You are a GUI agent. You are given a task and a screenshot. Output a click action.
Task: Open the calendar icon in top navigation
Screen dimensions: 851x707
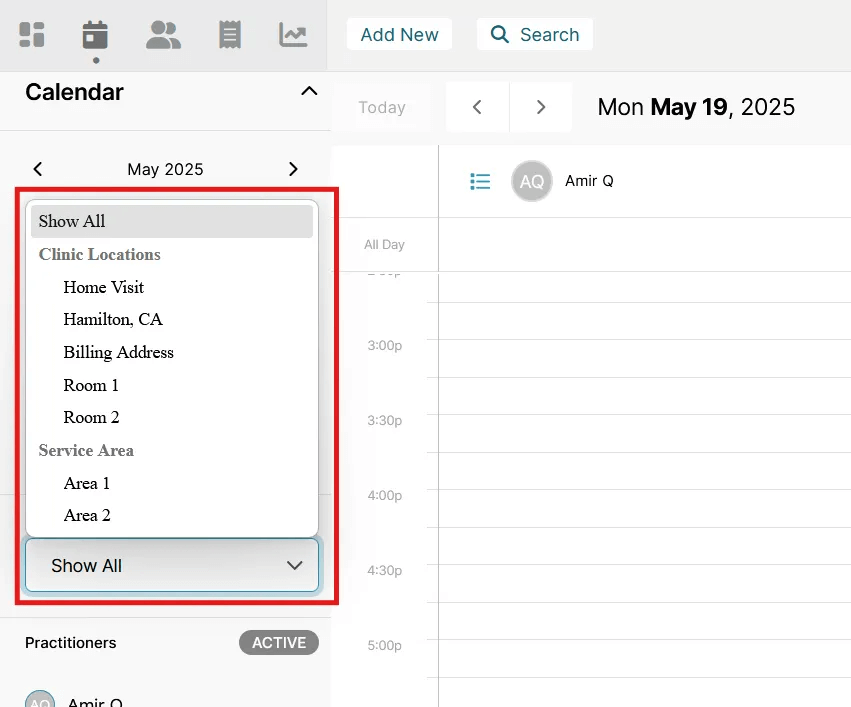pos(95,35)
